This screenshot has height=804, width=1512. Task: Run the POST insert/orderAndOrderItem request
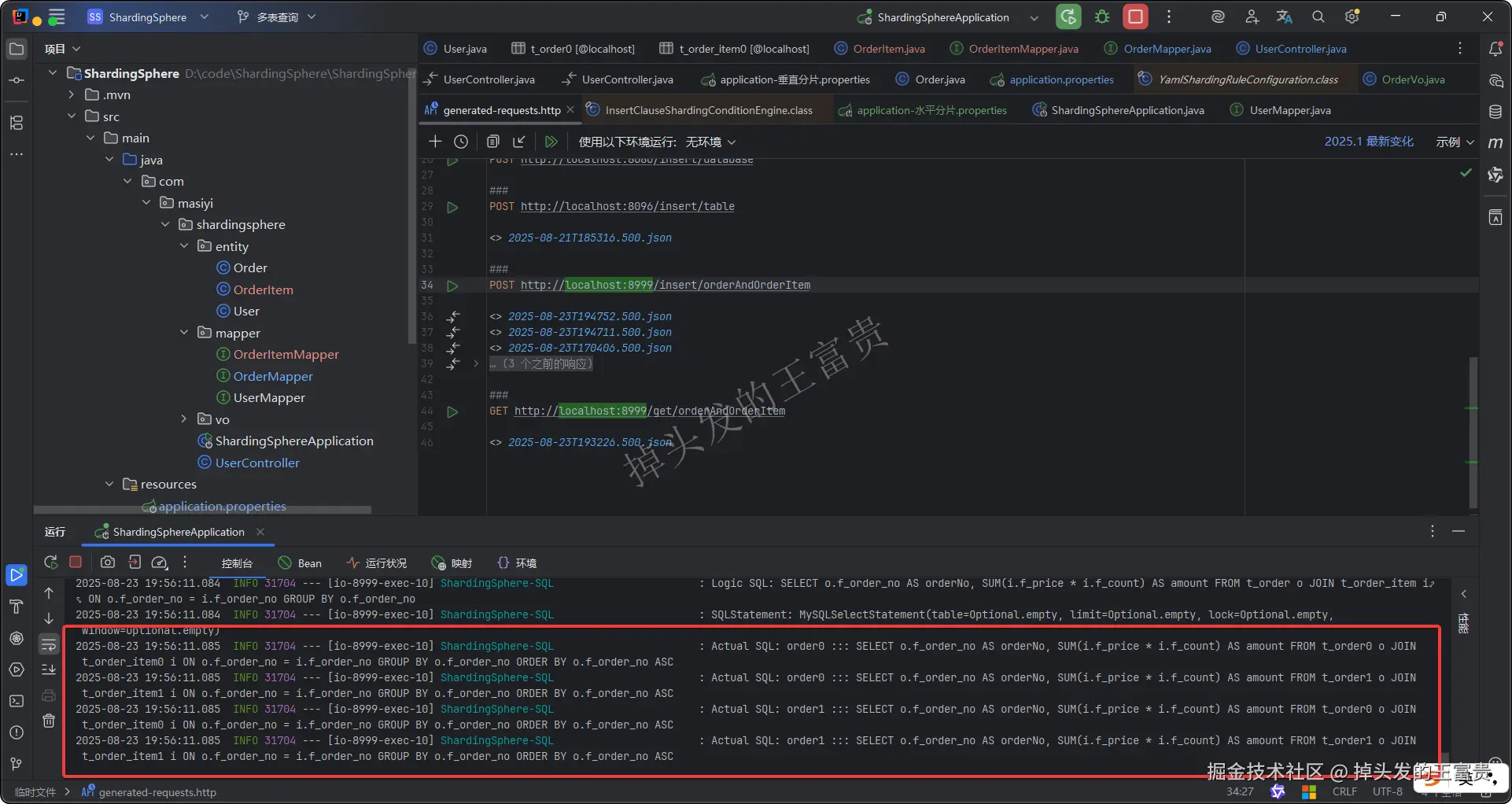452,286
